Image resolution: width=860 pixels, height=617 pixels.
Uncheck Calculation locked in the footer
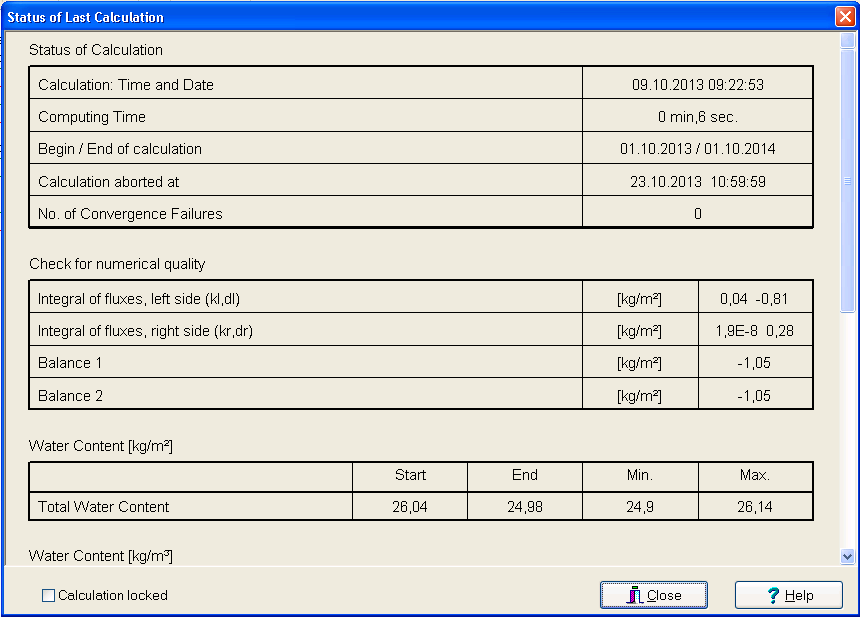point(47,595)
